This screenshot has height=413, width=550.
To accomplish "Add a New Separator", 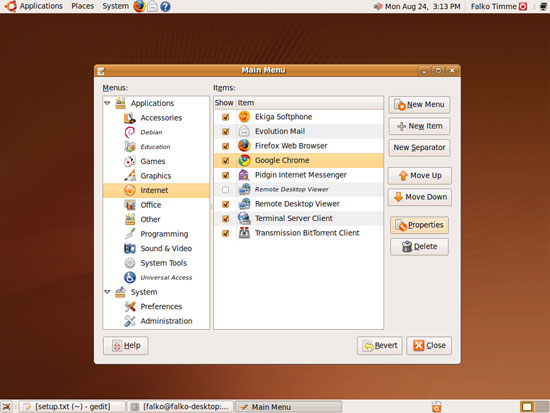I will pos(419,148).
